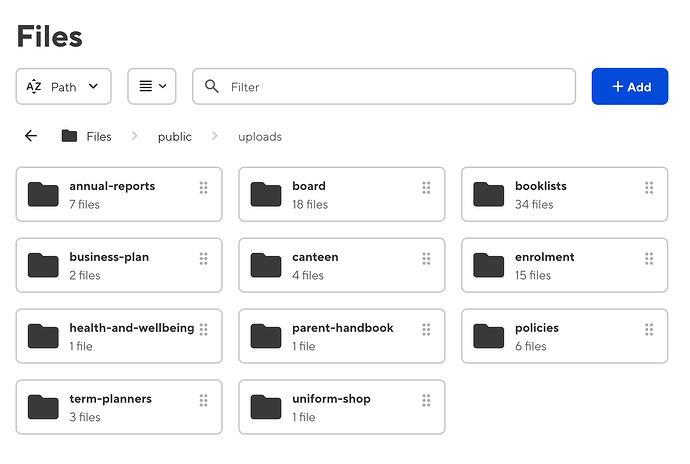
Task: Expand the list view mode dropdown
Action: tap(151, 87)
